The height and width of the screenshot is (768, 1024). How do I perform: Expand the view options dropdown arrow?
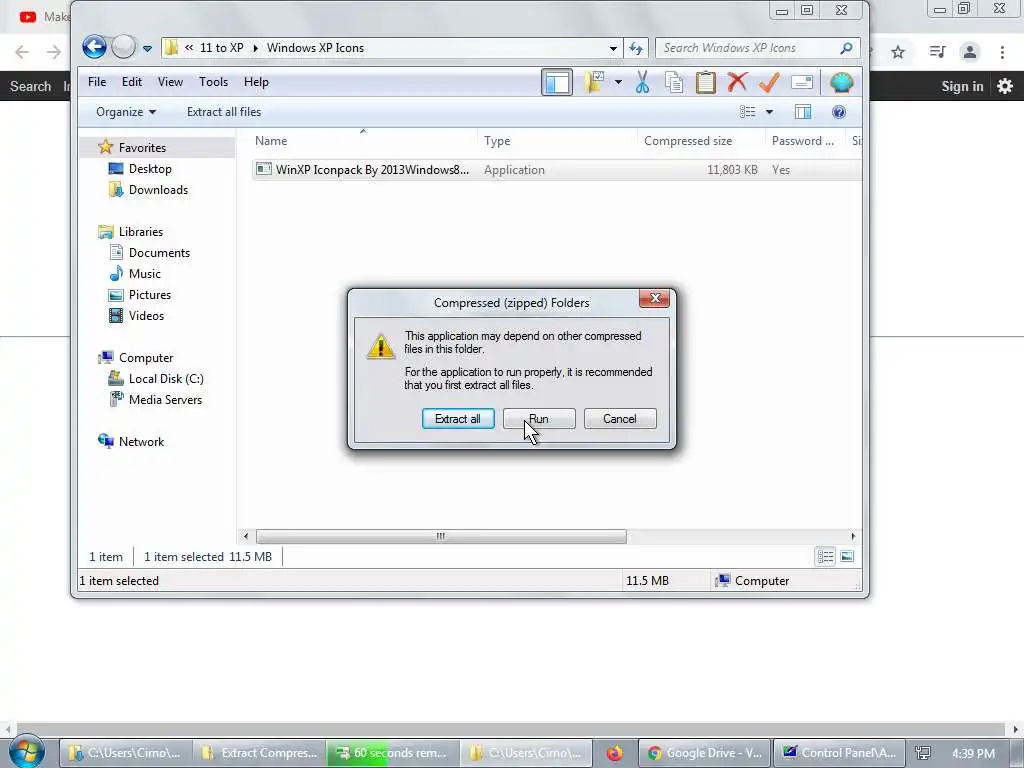(x=769, y=112)
